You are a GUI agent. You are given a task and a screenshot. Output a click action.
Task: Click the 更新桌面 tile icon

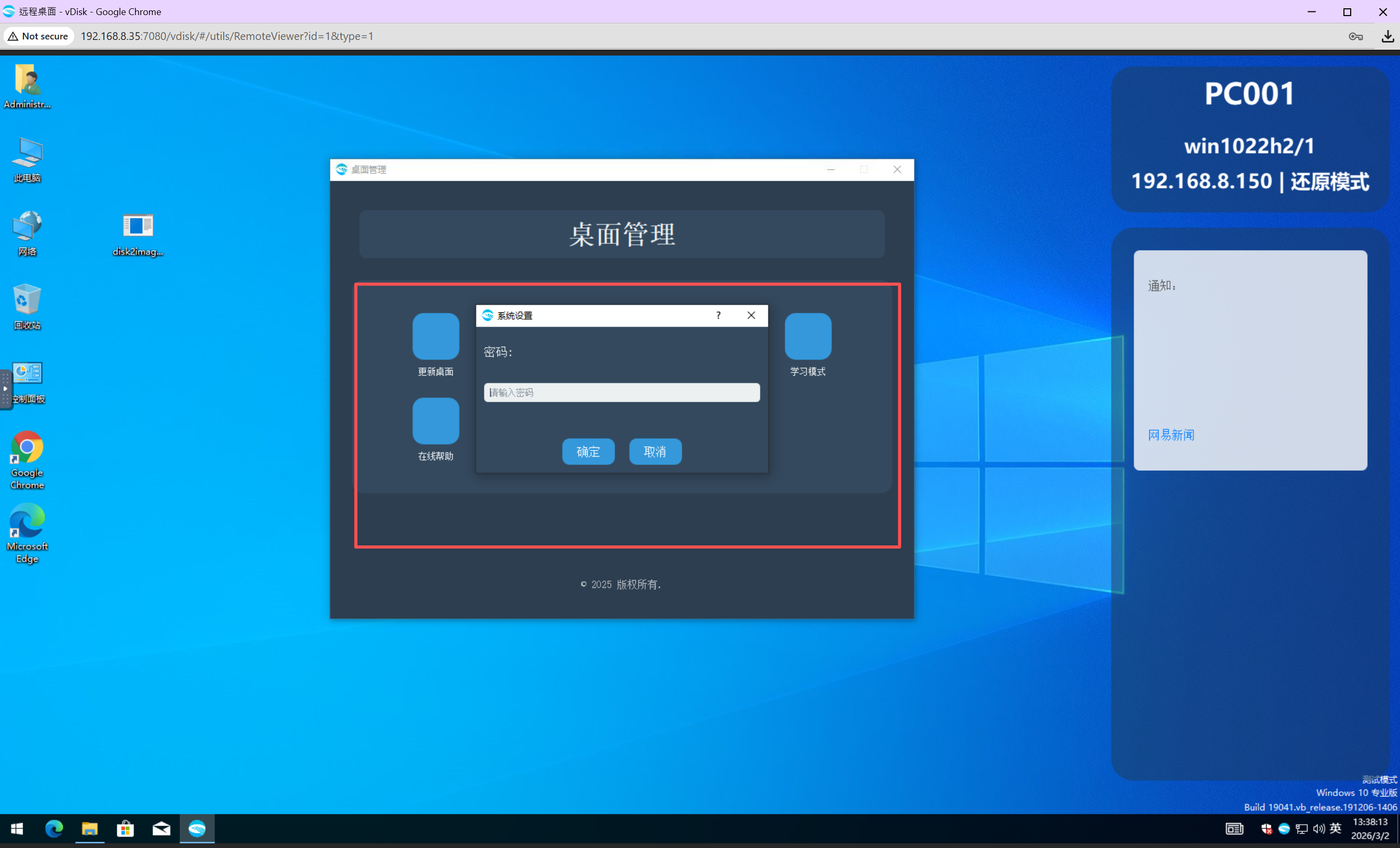[x=435, y=336]
